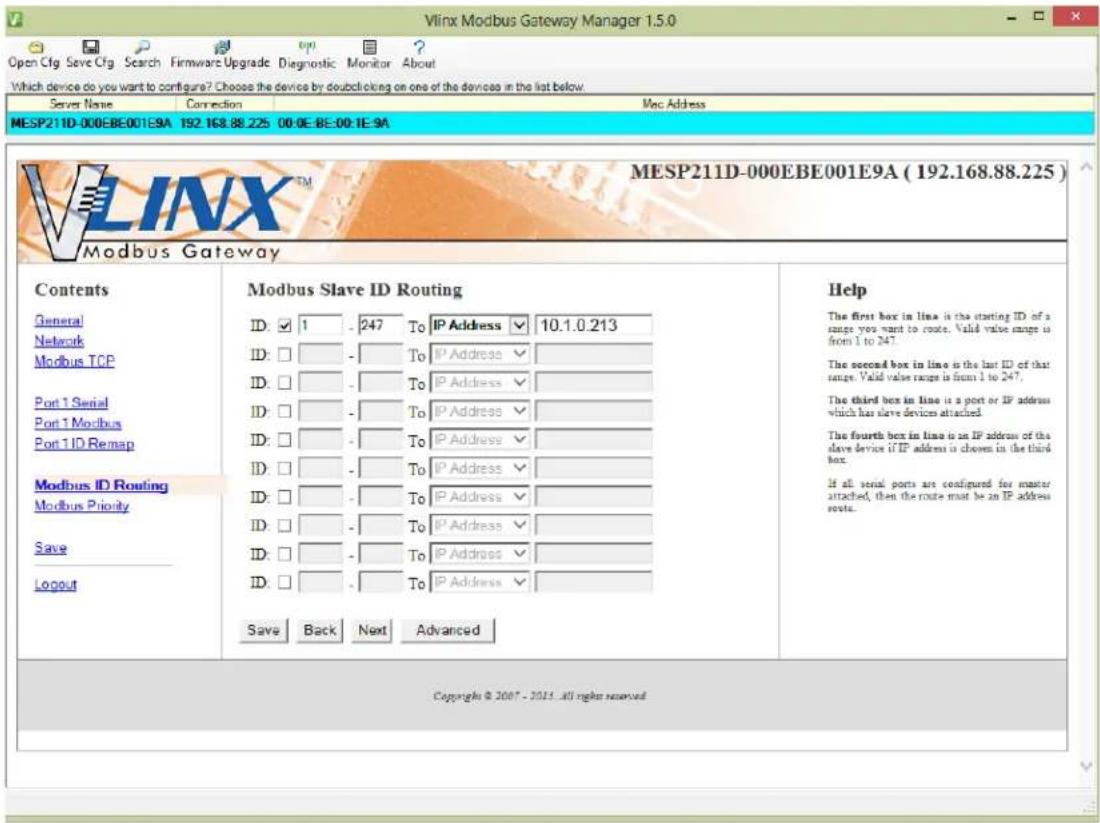Enable the fifth ID routing row checkbox
This screenshot has height=823, width=1100.
(x=284, y=440)
